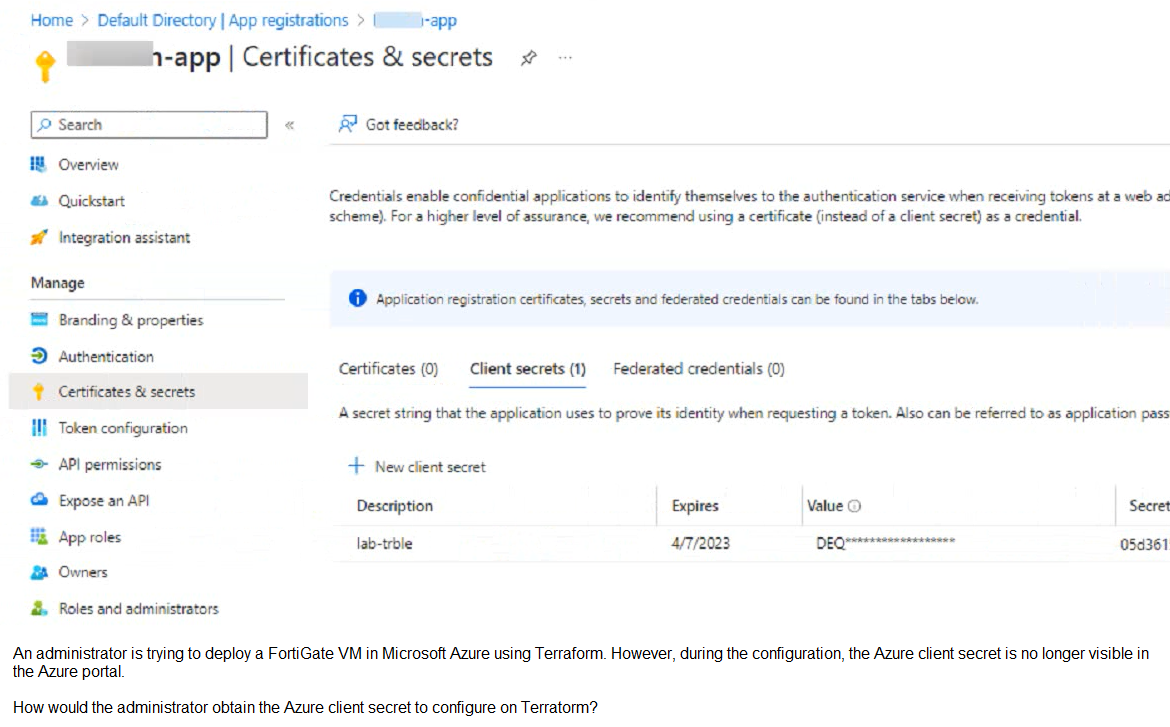
Task: Click the Token configuration bars icon
Action: pyautogui.click(x=39, y=428)
